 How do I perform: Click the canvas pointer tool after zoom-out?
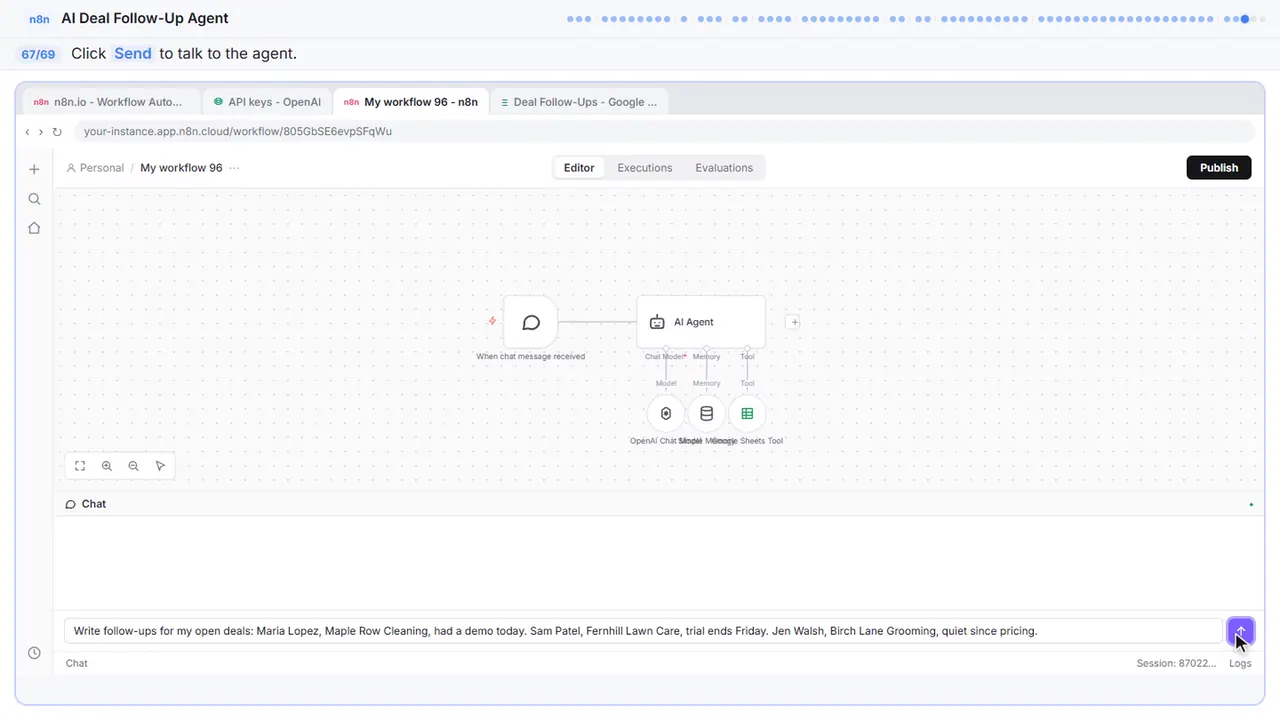pyautogui.click(x=160, y=466)
